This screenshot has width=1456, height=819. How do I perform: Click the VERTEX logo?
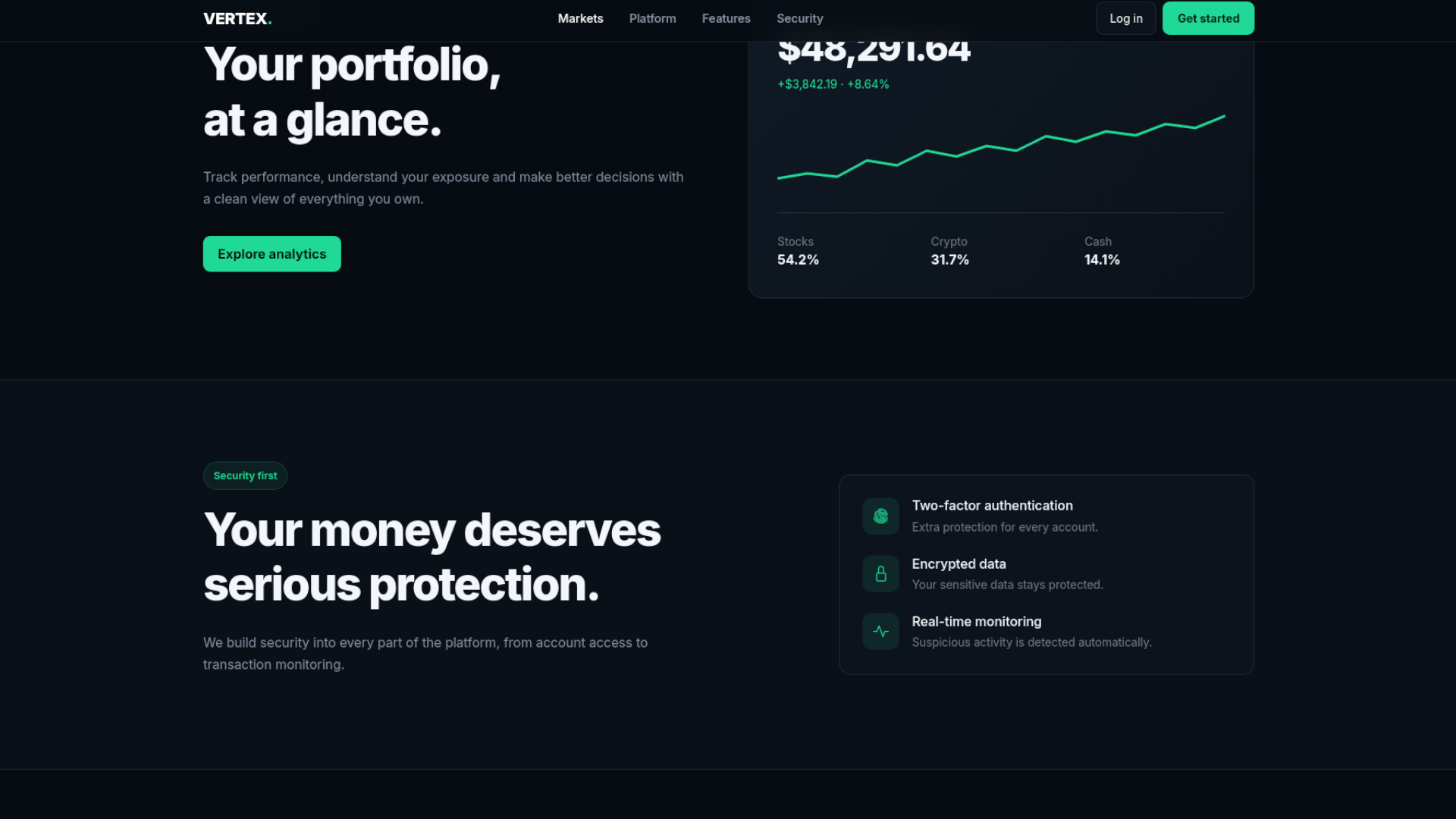[x=237, y=18]
